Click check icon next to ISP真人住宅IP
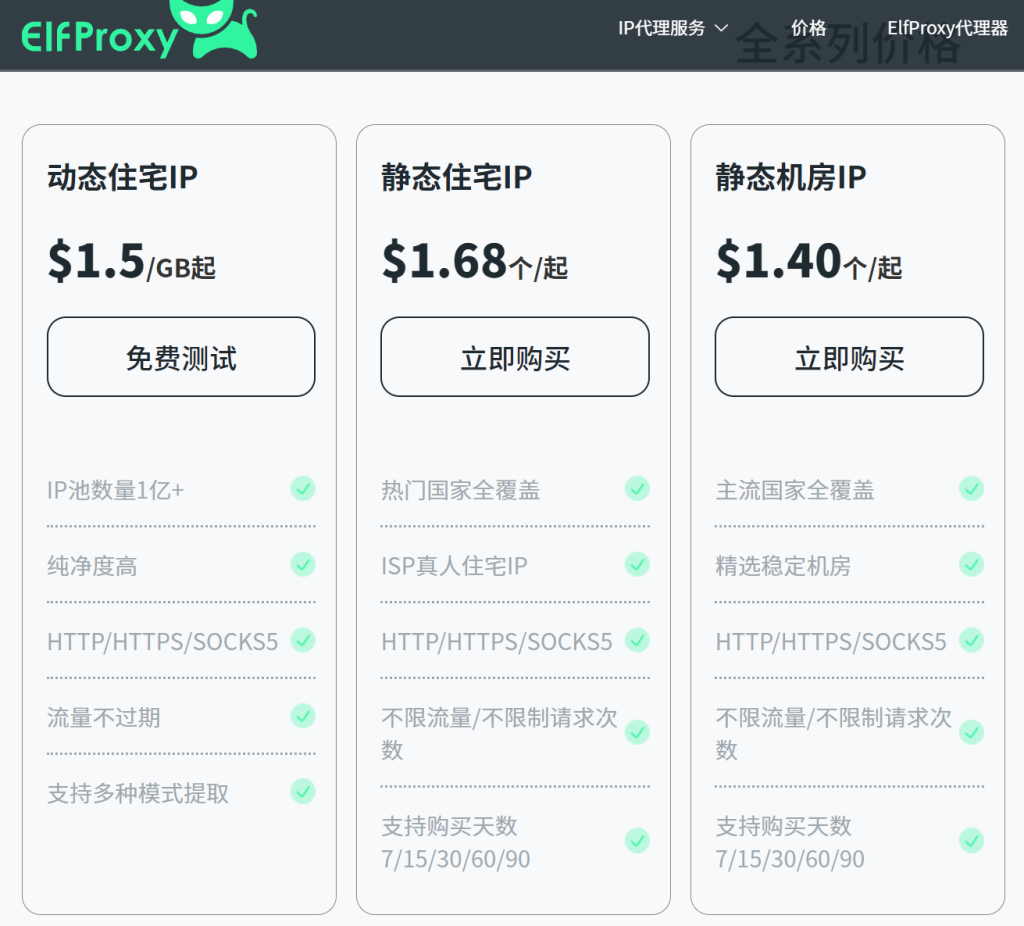1024x926 pixels. tap(637, 564)
